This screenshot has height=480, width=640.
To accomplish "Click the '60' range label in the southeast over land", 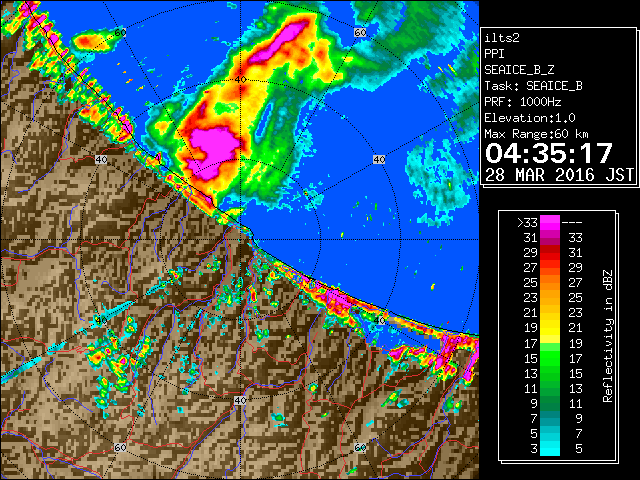I will coord(360,447).
